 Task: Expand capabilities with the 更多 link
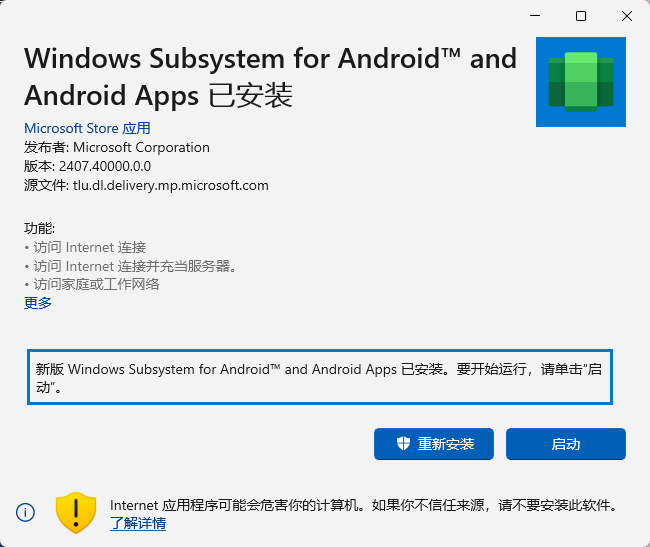(38, 303)
